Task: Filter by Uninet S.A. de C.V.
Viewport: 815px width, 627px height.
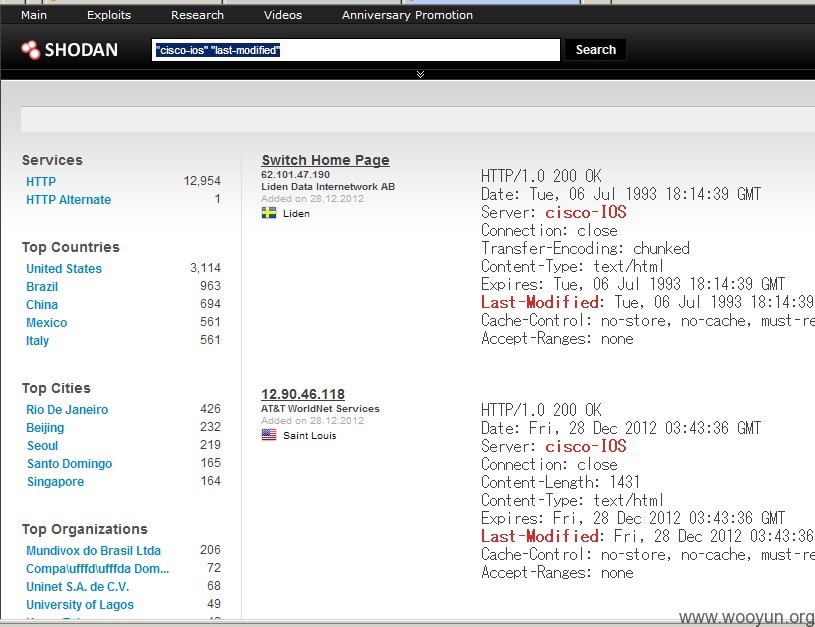Action: (x=78, y=587)
